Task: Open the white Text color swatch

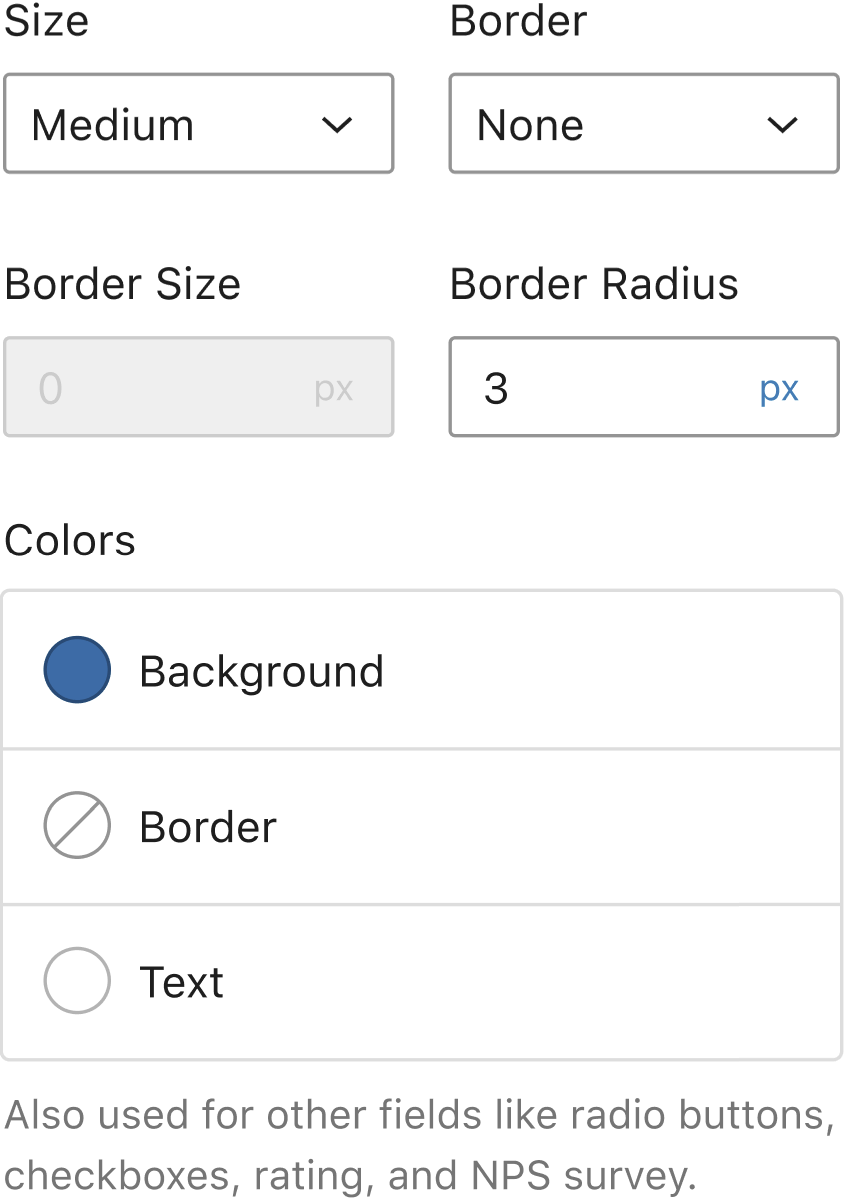Action: [x=77, y=981]
